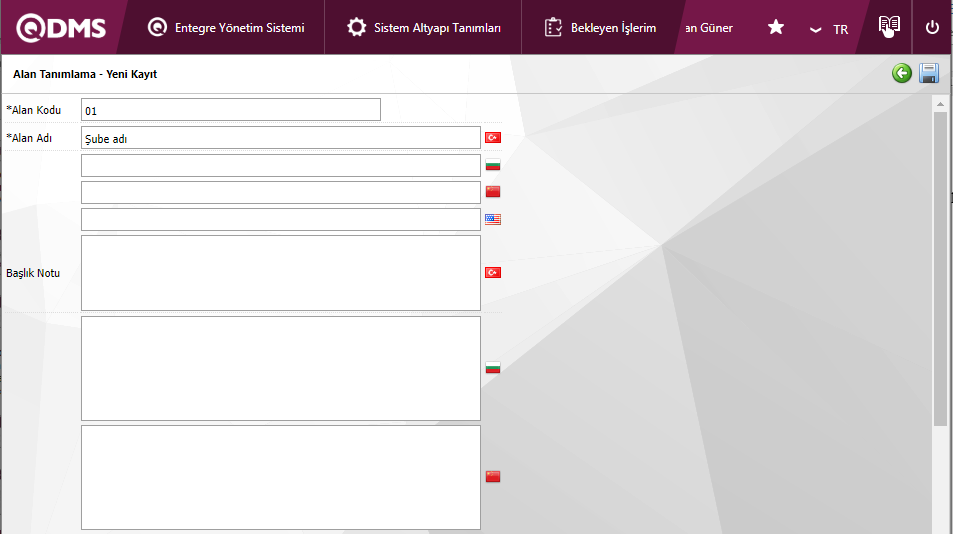Open favorites star icon
Screen dimensions: 953x534
click(776, 27)
